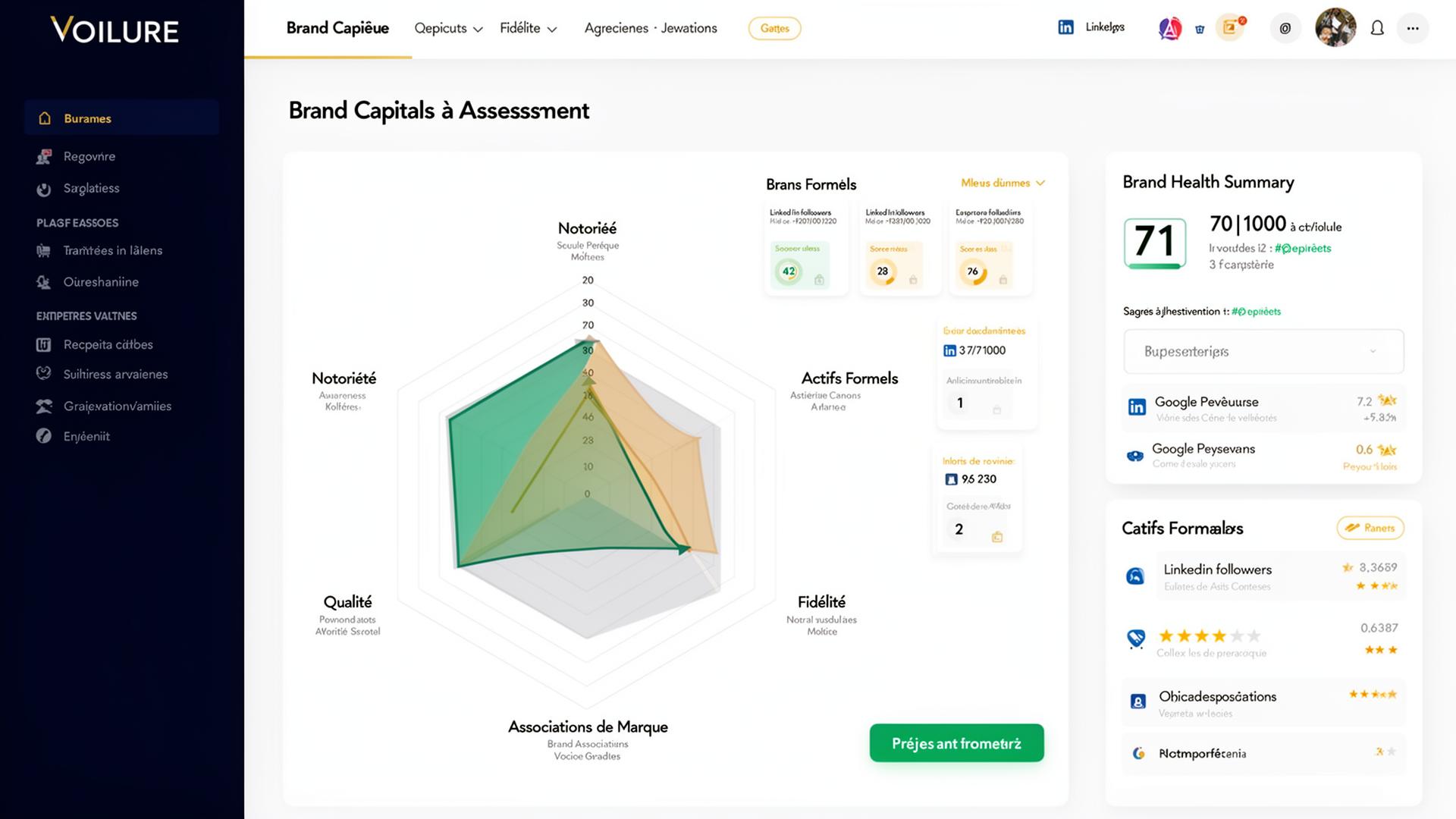Click the Gattes pill button
Screen dimensions: 1456x819
coord(774,28)
